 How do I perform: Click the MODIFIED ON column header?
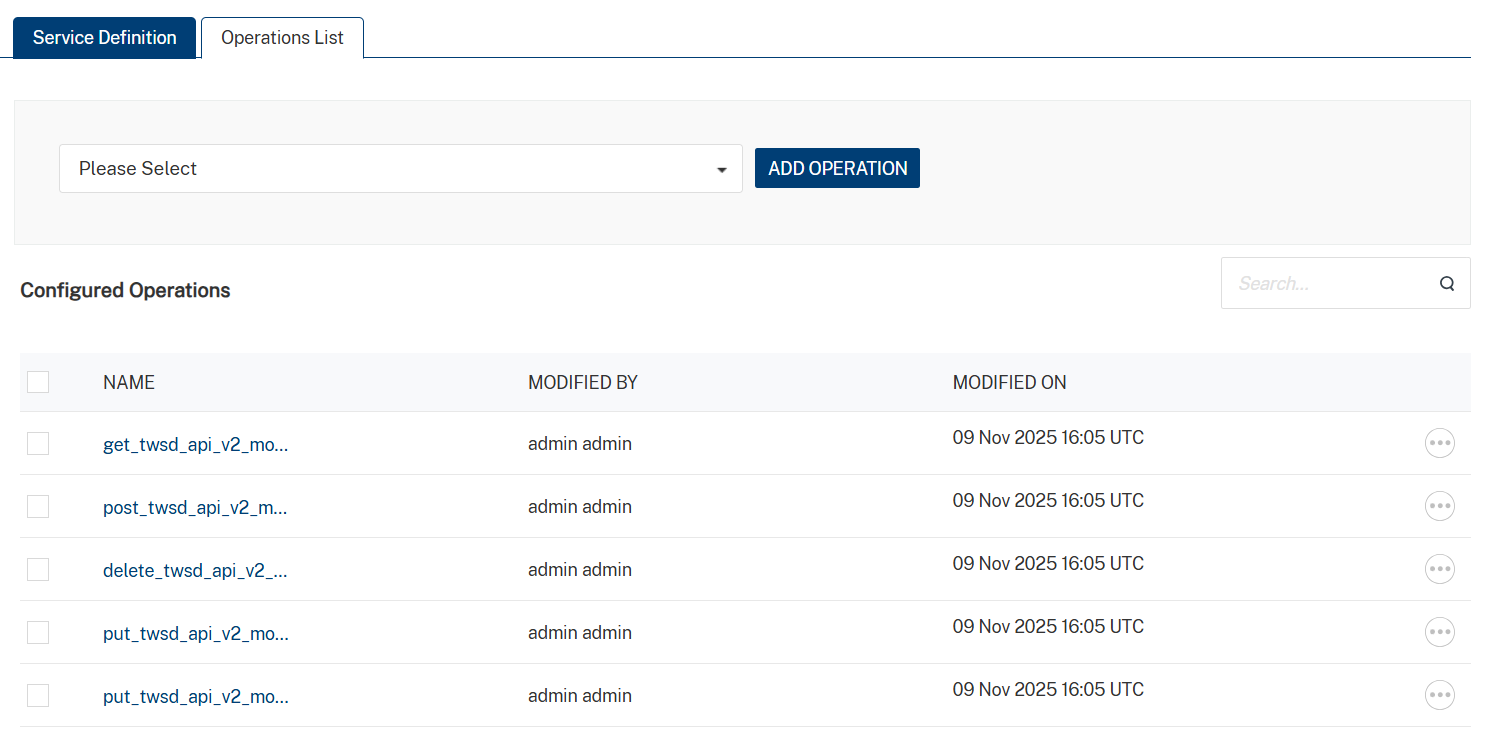point(1009,382)
